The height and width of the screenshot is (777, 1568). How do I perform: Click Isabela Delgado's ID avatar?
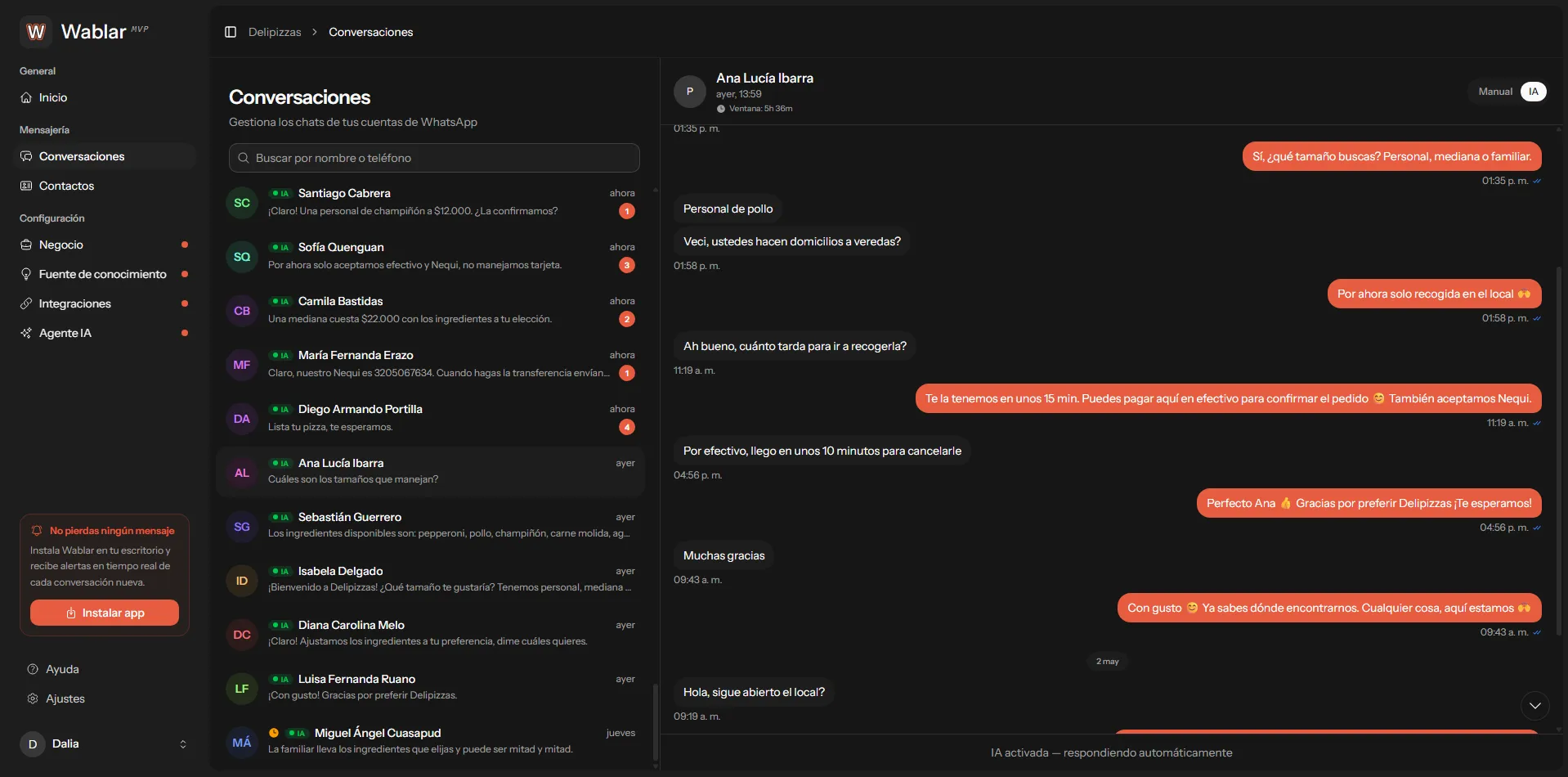242,581
